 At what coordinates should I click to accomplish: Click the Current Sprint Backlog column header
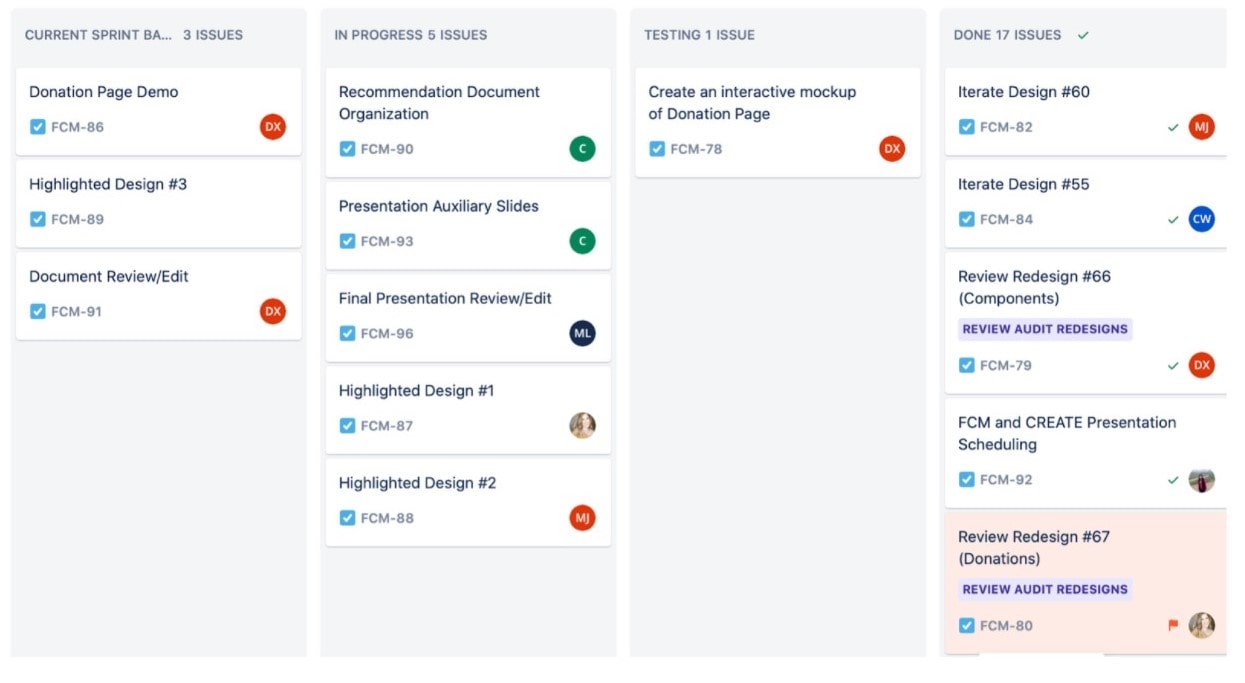coord(98,35)
